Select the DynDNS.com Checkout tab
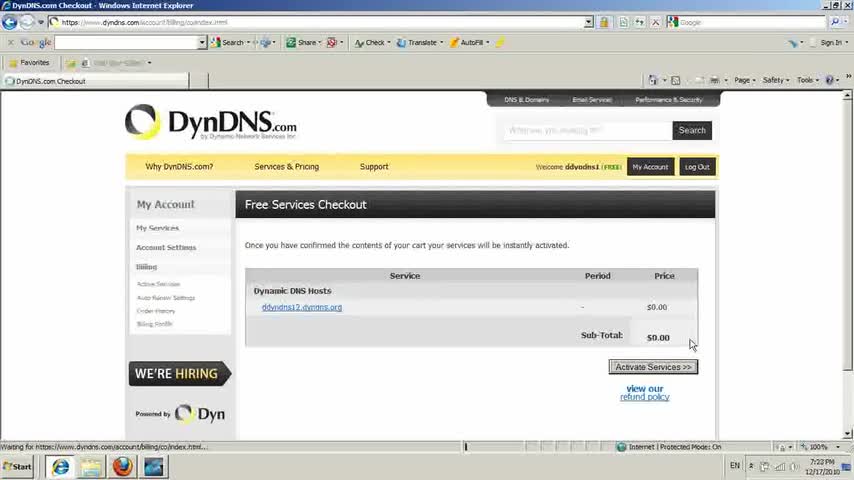 click(x=95, y=81)
